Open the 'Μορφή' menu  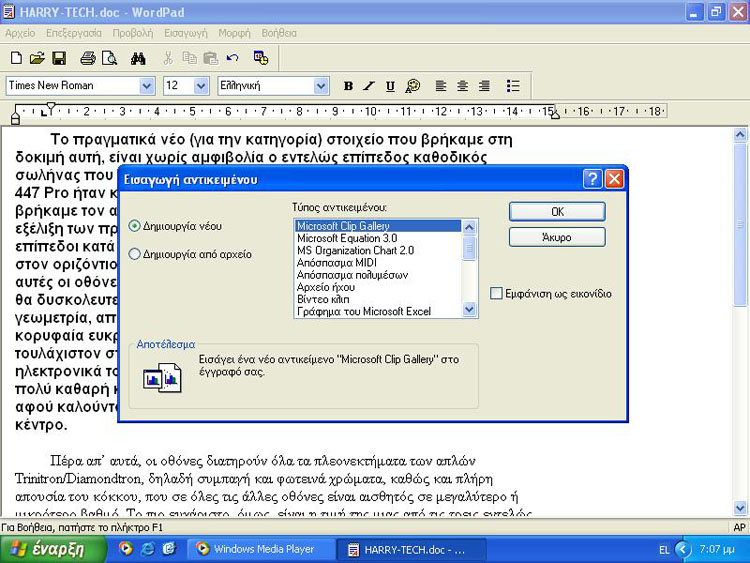(234, 33)
